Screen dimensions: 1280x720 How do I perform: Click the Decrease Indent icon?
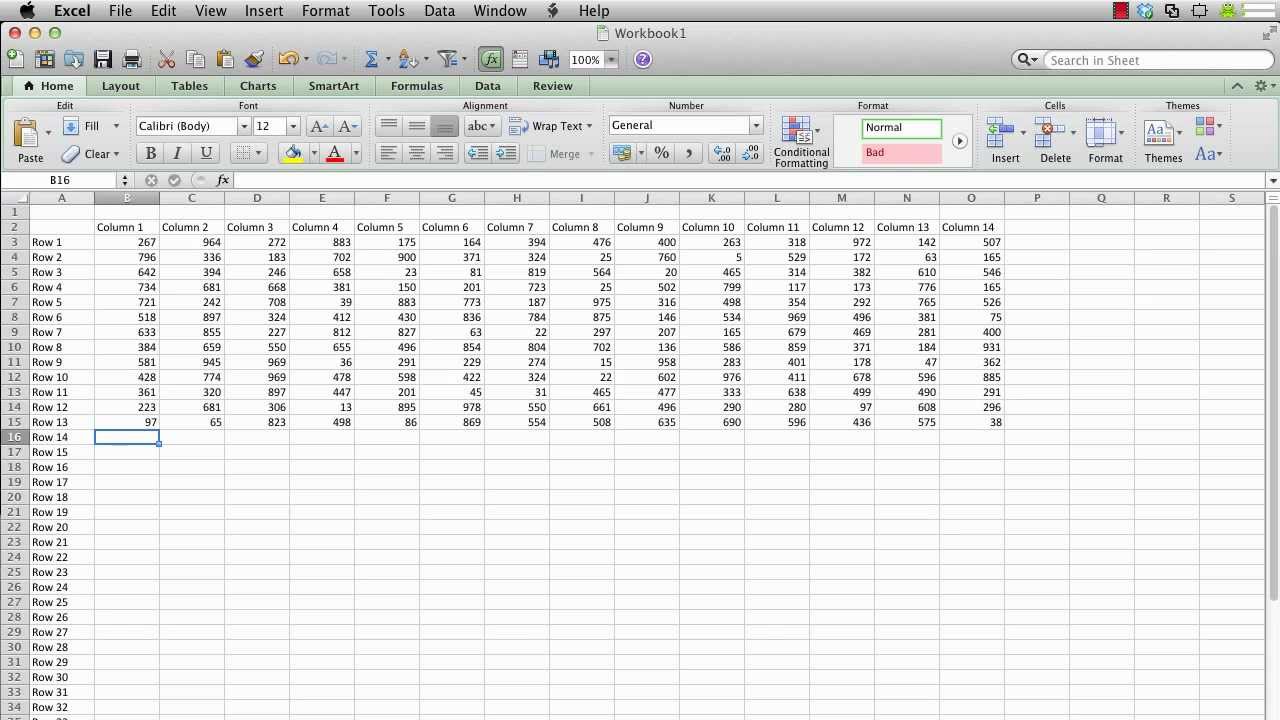pos(478,153)
